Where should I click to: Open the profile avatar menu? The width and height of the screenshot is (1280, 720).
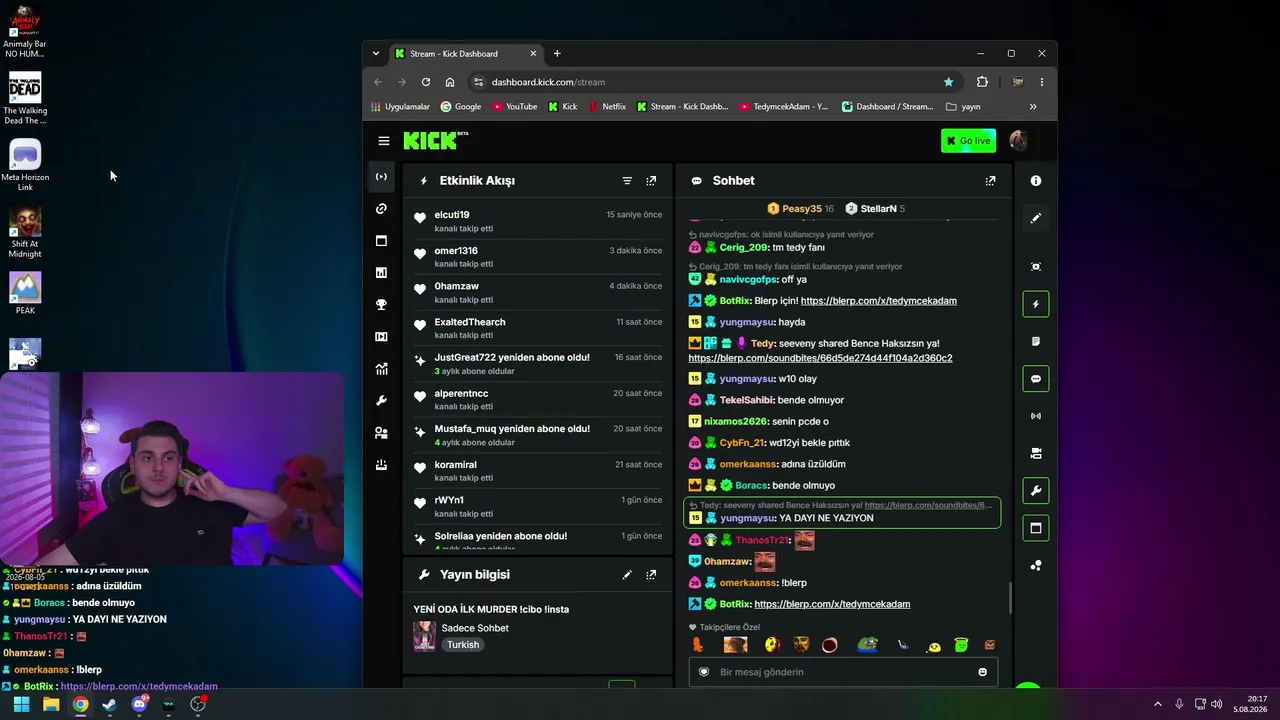1018,141
